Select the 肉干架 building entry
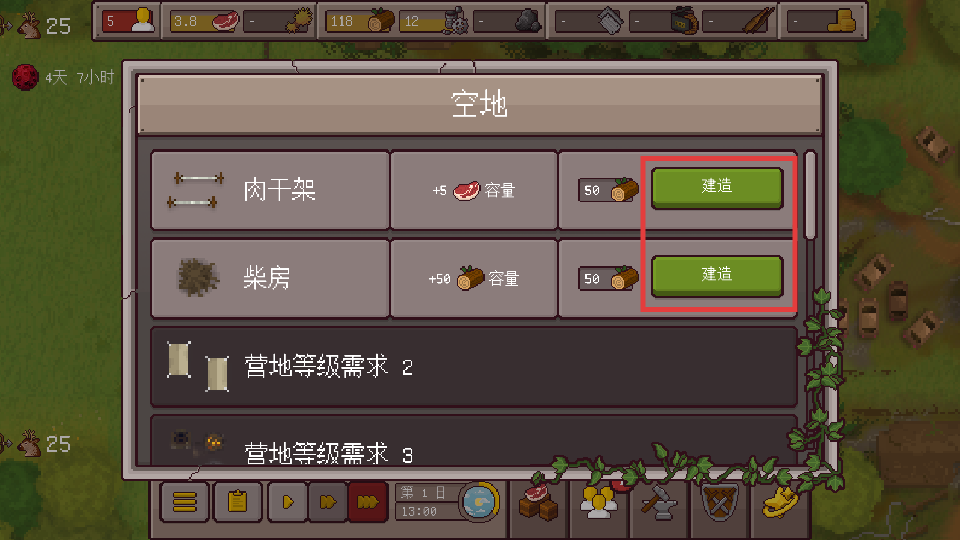Viewport: 960px width, 540px height. point(270,190)
